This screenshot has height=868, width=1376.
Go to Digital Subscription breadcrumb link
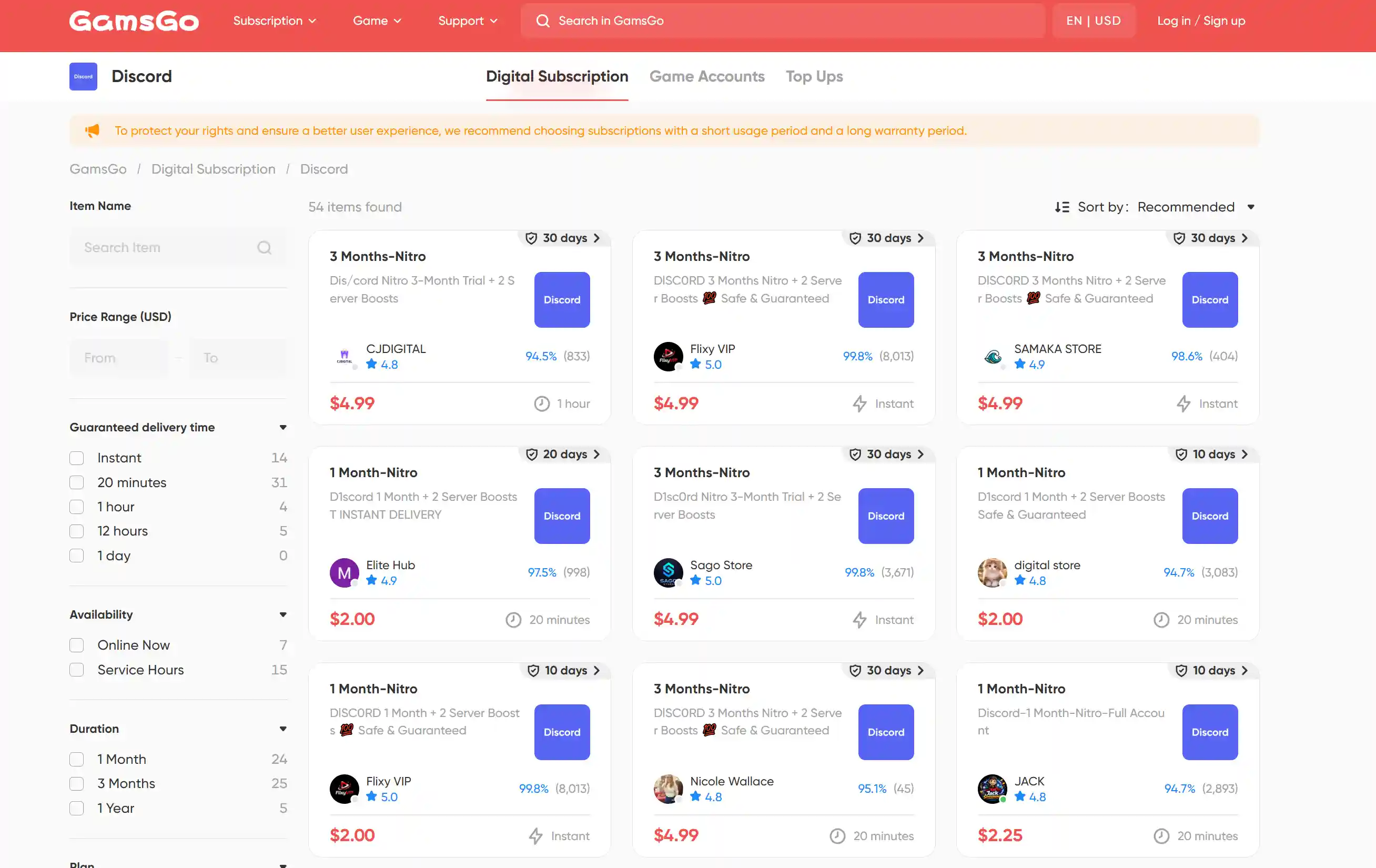click(213, 169)
